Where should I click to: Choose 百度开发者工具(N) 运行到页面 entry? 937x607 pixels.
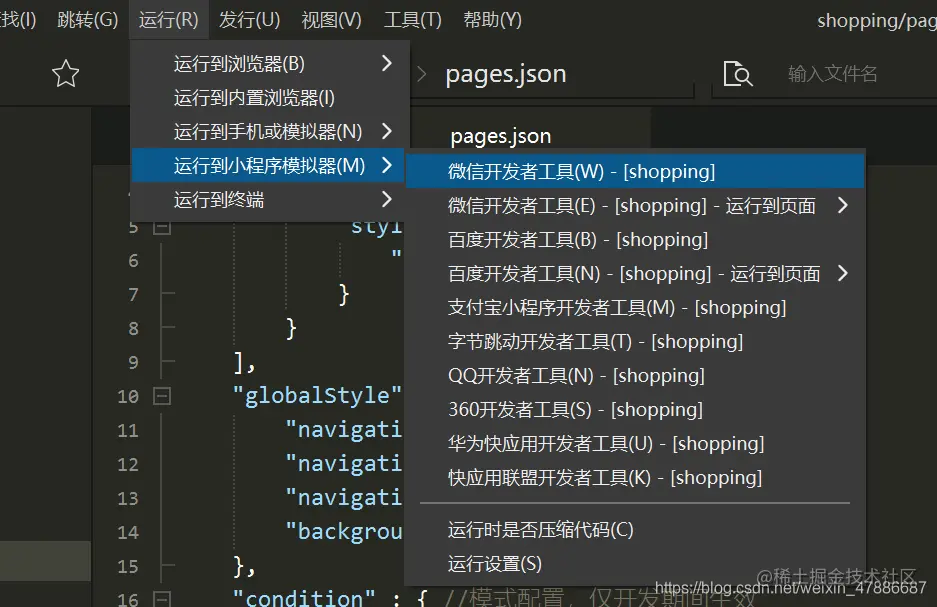point(635,274)
